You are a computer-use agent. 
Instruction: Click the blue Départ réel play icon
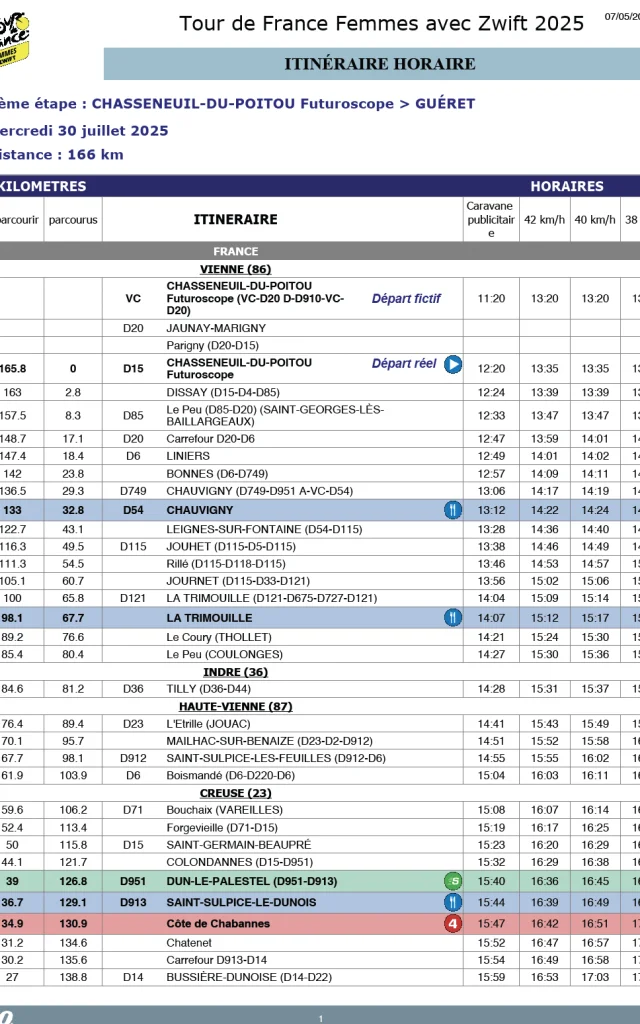click(453, 364)
